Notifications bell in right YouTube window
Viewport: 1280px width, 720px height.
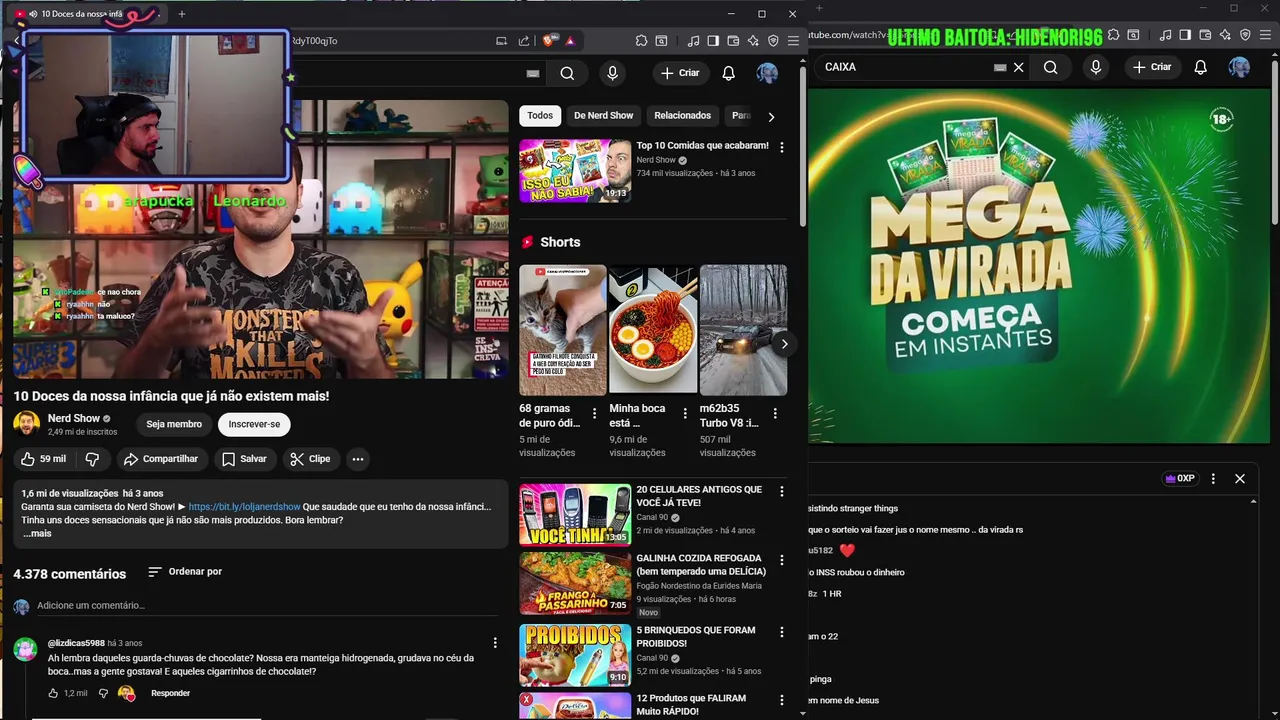coord(1201,67)
